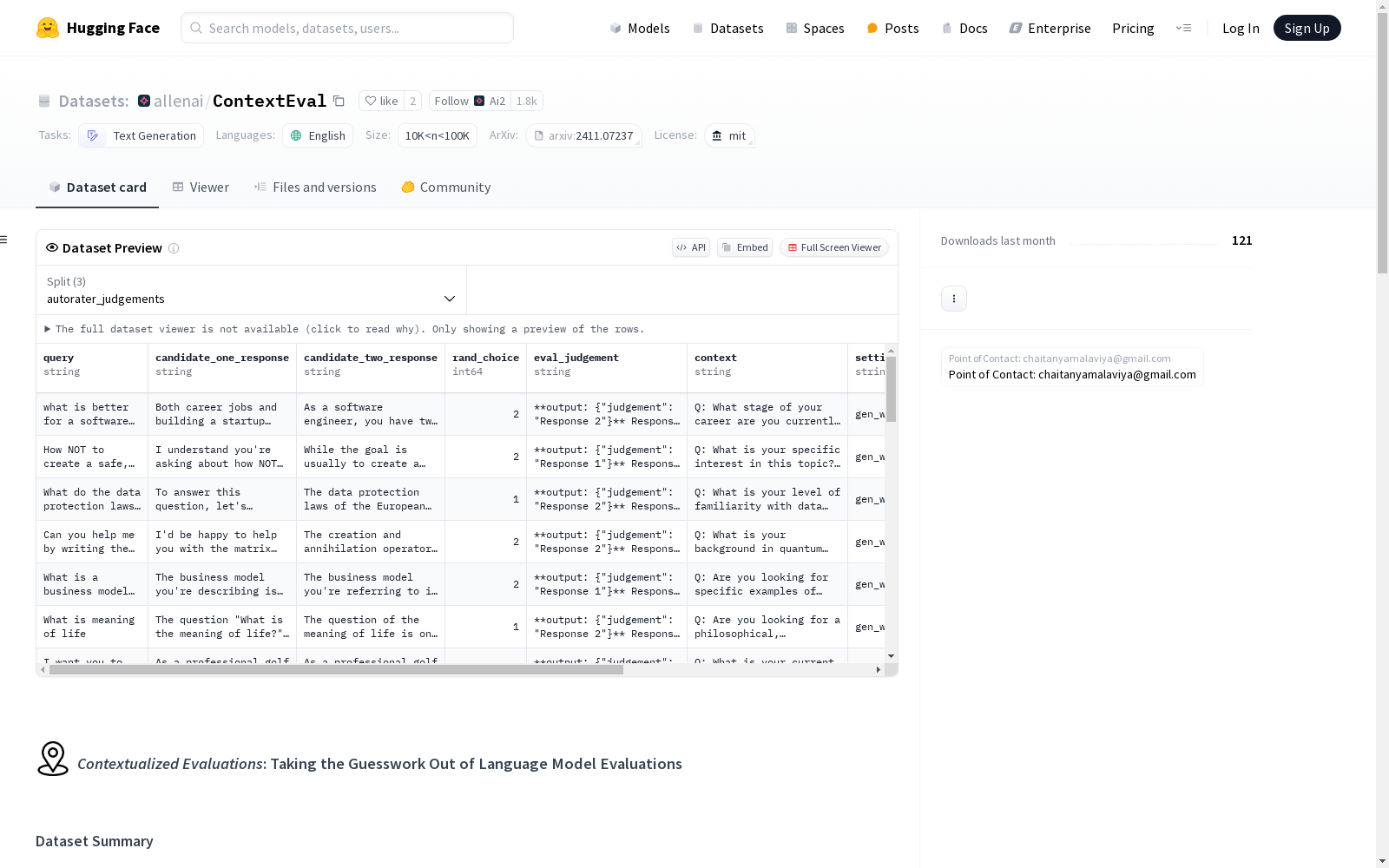
Task: Click the Hugging Face logo
Action: pyautogui.click(x=98, y=28)
